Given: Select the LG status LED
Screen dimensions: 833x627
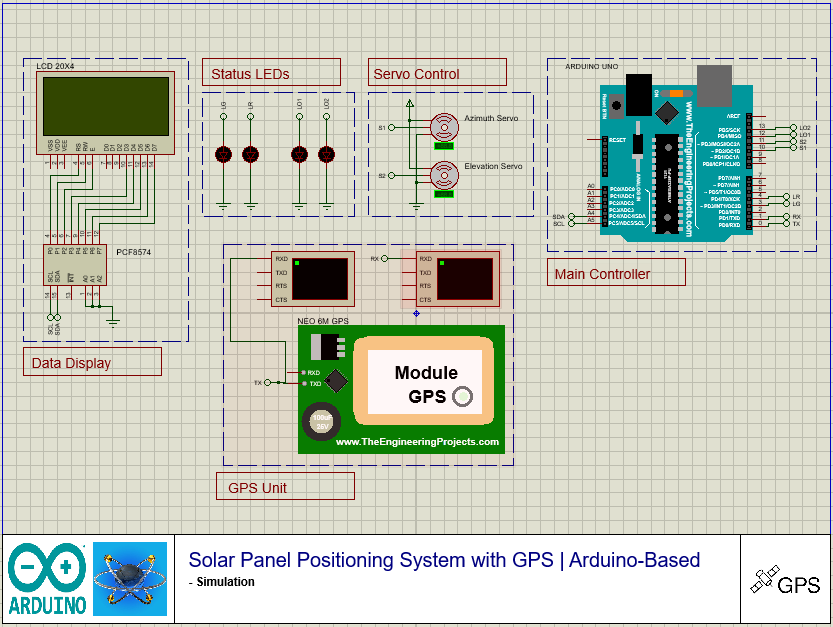Looking at the screenshot, I should 224,154.
